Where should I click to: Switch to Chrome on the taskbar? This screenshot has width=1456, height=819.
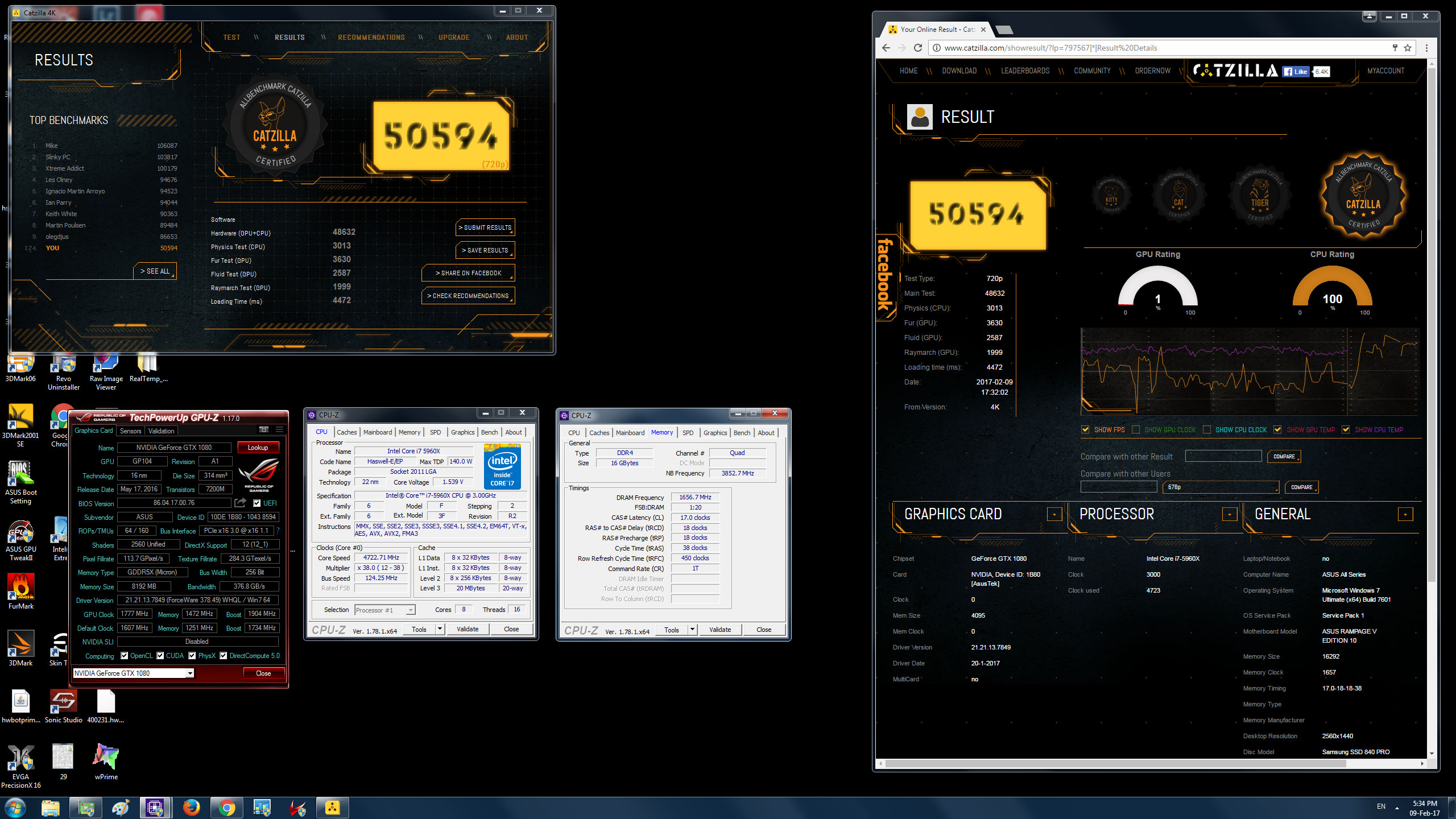tap(227, 808)
